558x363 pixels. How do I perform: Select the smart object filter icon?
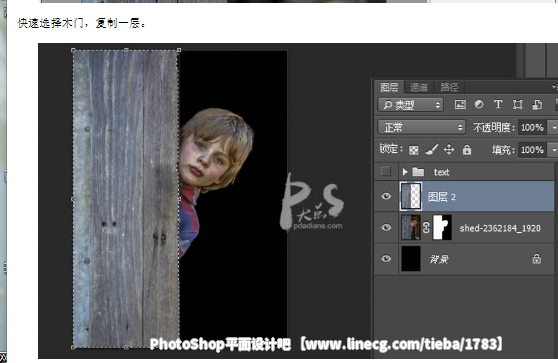pos(537,104)
